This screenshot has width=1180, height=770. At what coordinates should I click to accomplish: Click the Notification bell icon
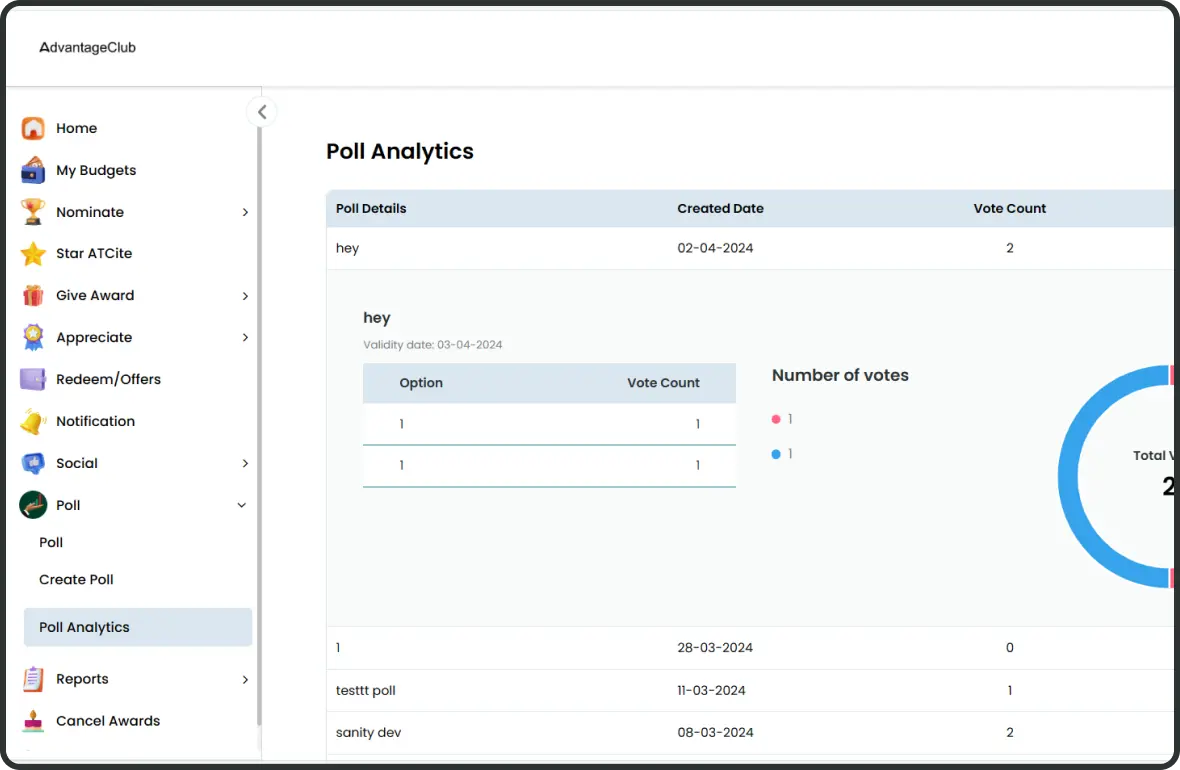point(33,422)
